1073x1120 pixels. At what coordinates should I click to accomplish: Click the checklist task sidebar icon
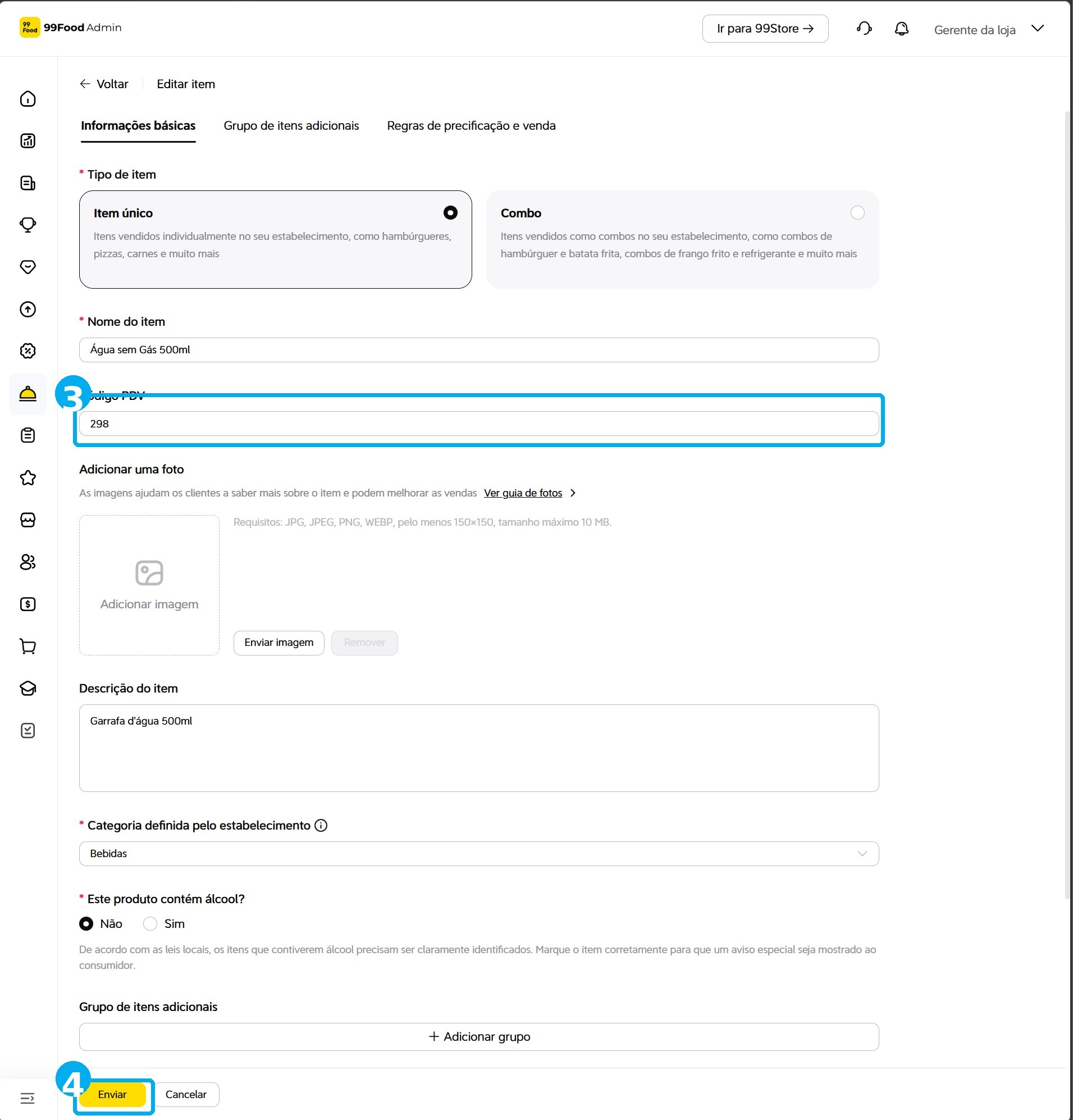pyautogui.click(x=28, y=730)
